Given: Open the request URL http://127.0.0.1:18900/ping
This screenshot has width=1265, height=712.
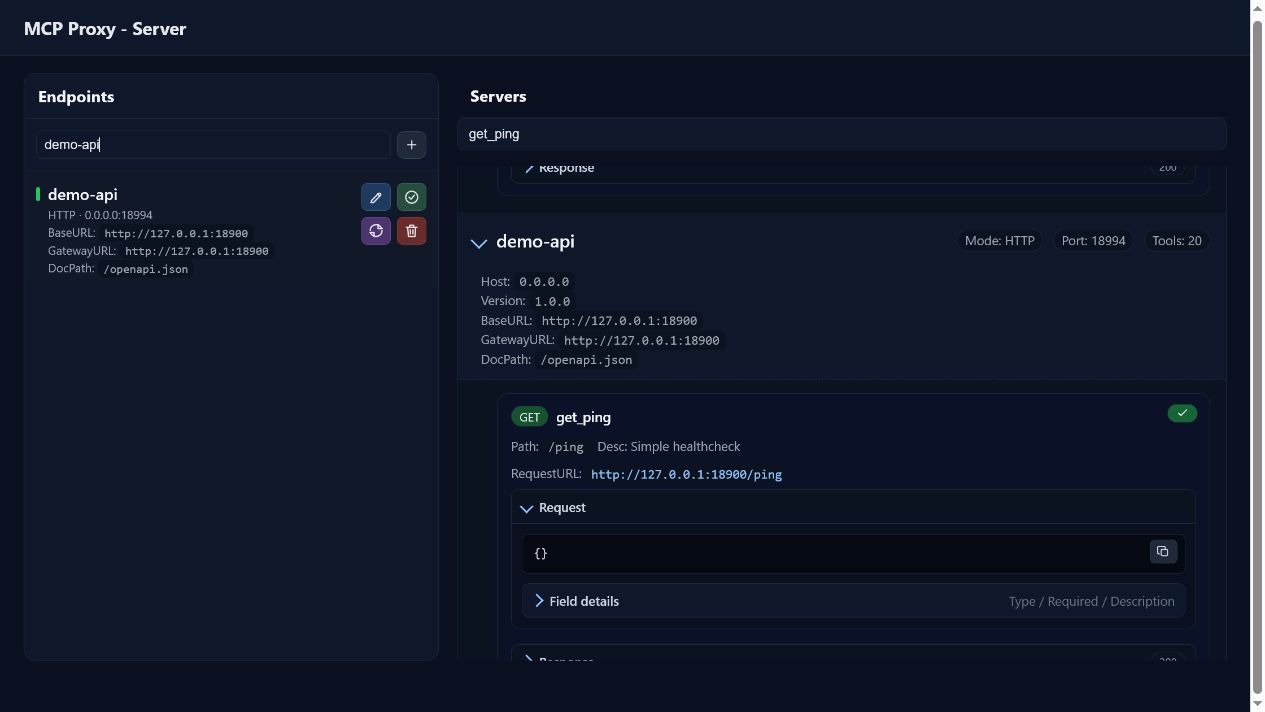Looking at the screenshot, I should click(x=686, y=474).
